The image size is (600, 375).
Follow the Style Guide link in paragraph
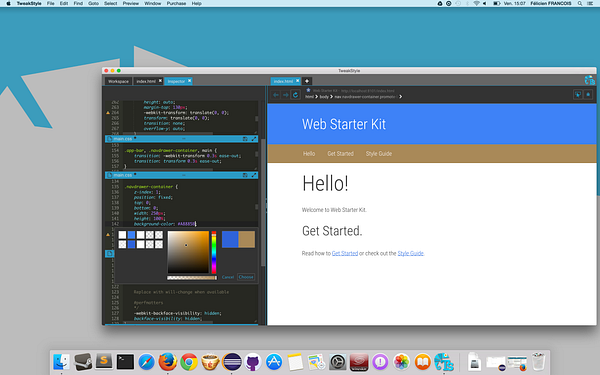(411, 253)
